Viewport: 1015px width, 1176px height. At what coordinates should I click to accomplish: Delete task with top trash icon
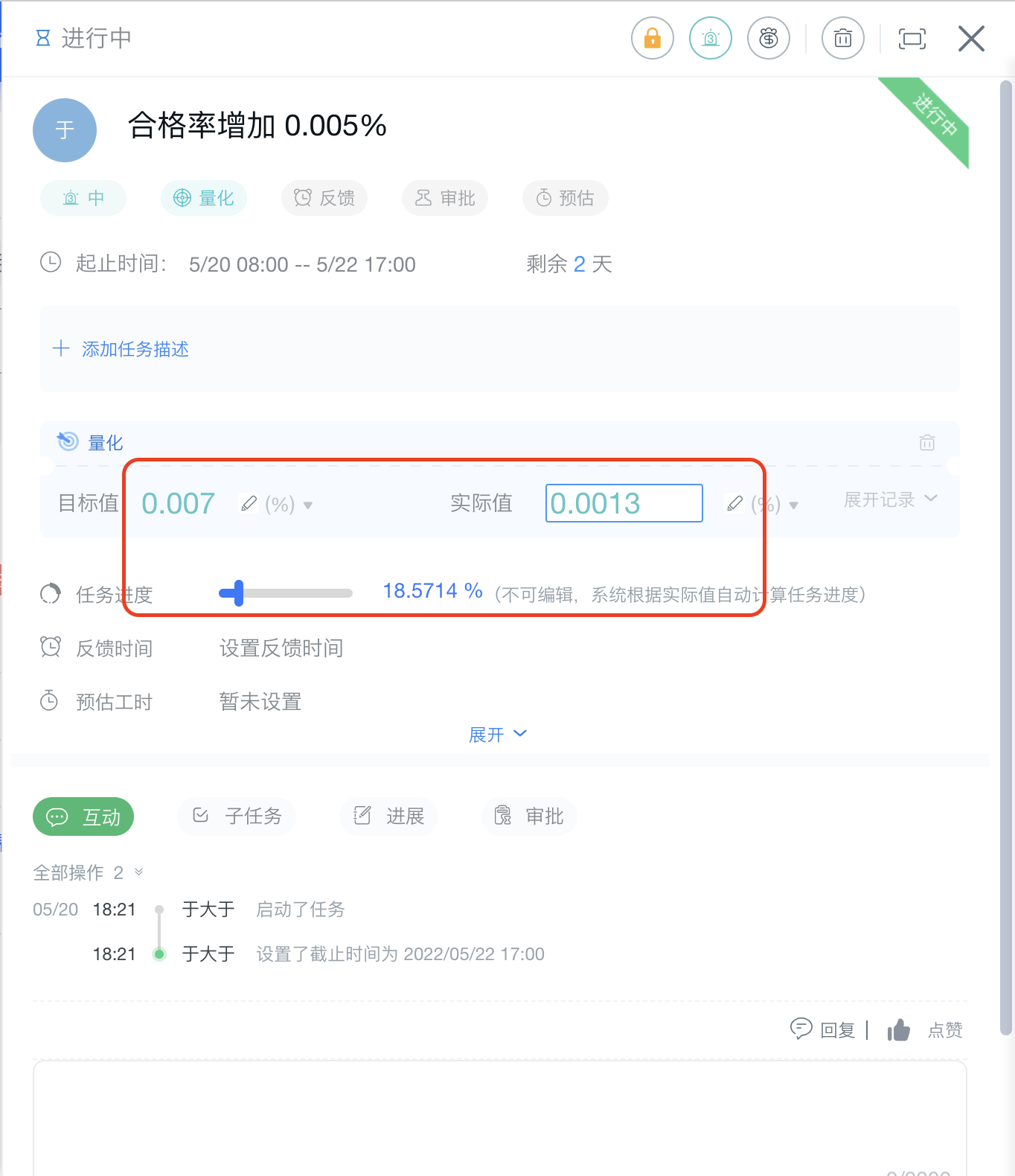point(843,38)
